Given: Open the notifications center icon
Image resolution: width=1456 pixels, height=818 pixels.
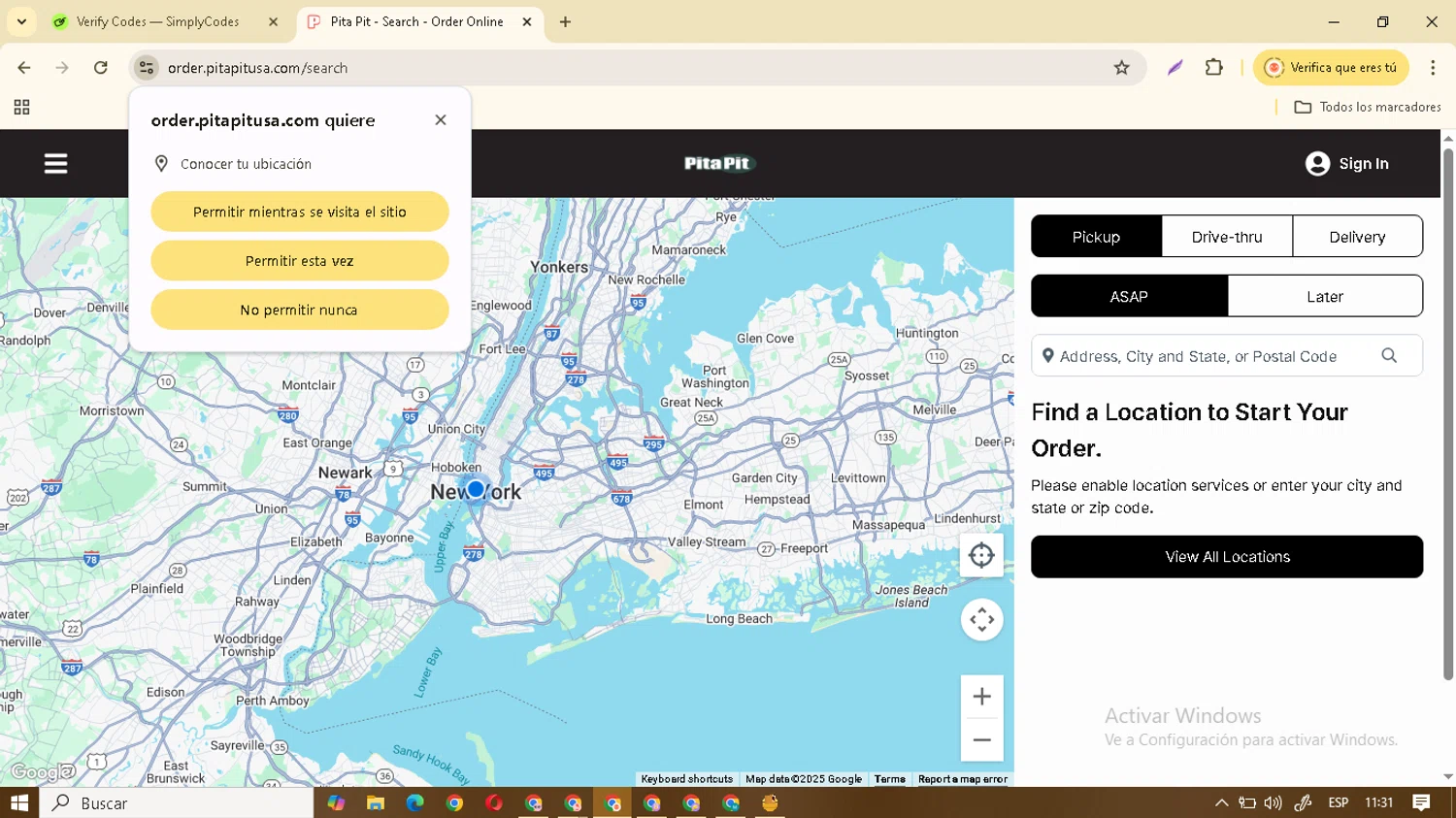Looking at the screenshot, I should 1421,802.
